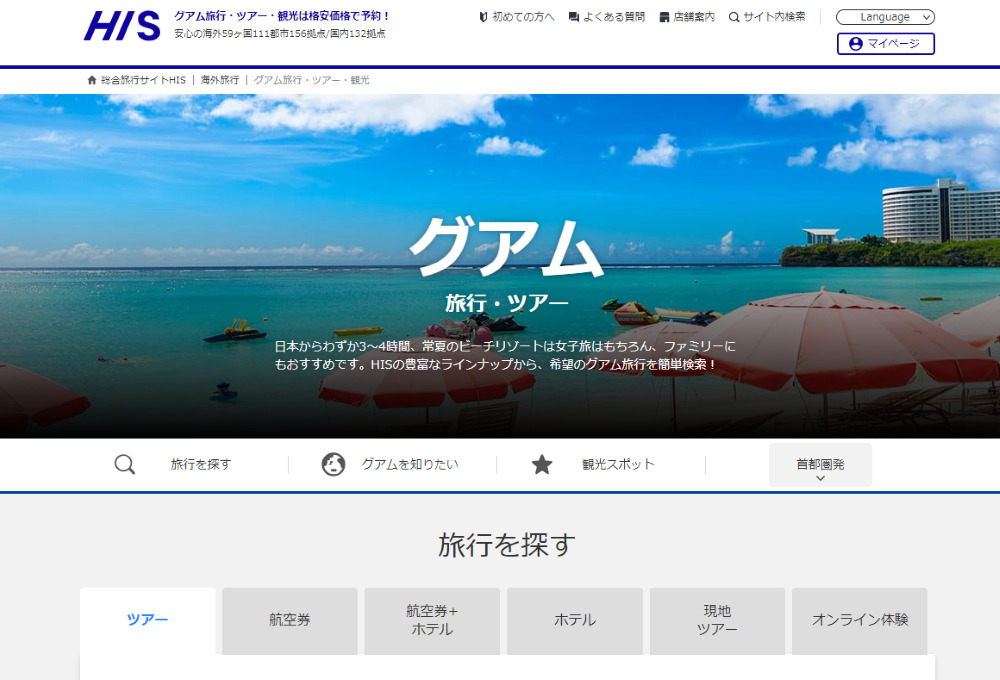This screenshot has height=680, width=1000.
Task: Jump to the 観光スポット section link
Action: (618, 464)
